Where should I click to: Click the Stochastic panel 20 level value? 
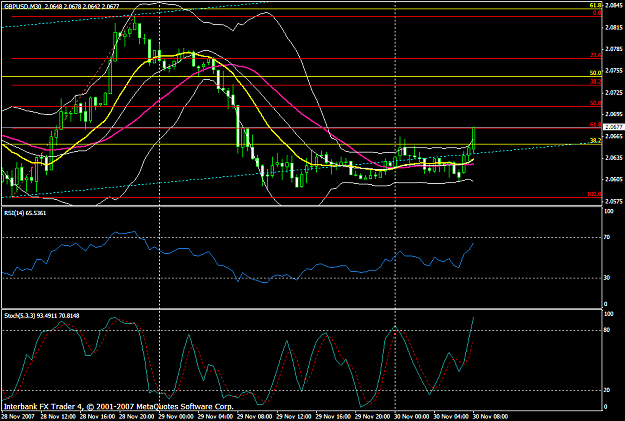pyautogui.click(x=607, y=390)
